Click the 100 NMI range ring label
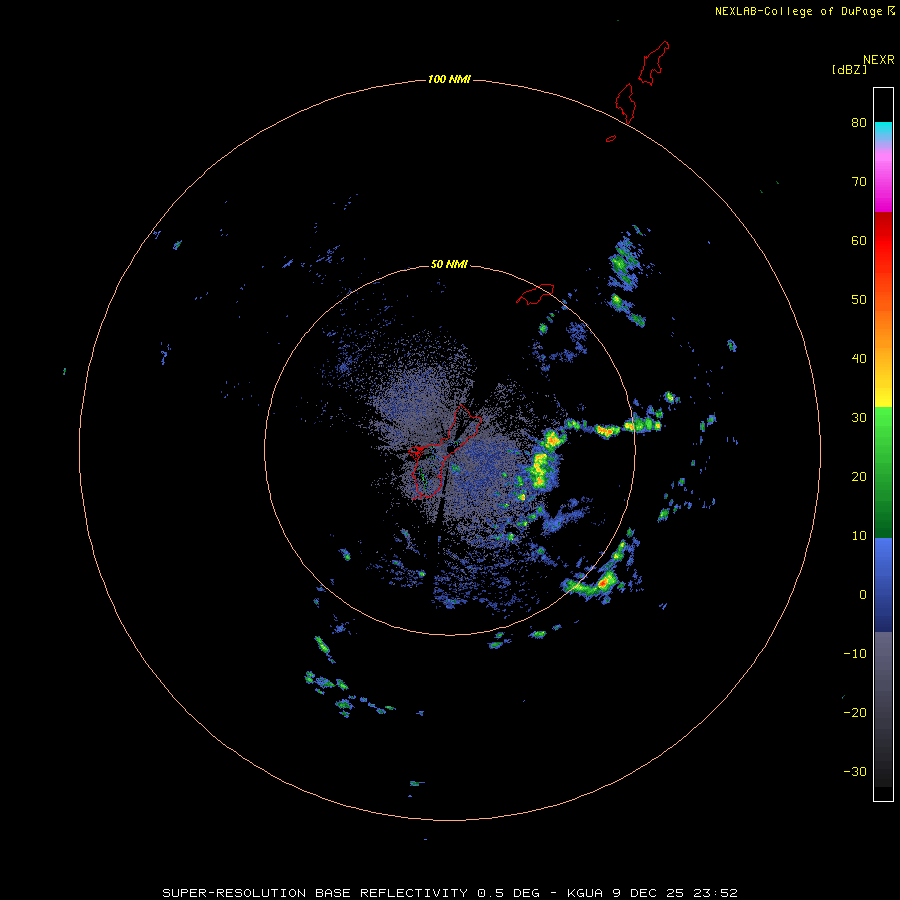Image resolution: width=900 pixels, height=900 pixels. [x=449, y=79]
